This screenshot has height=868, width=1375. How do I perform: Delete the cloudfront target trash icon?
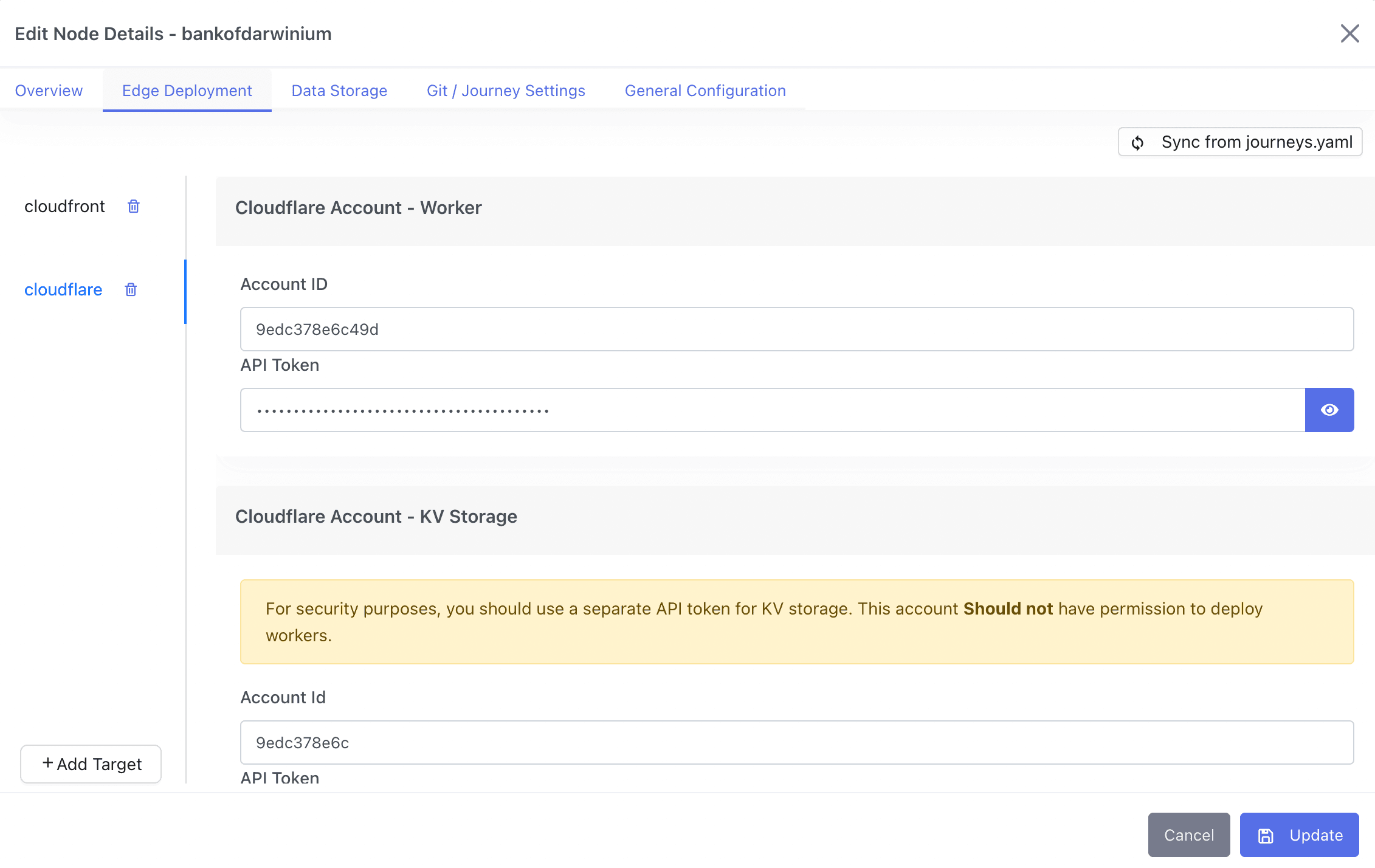pyautogui.click(x=134, y=207)
